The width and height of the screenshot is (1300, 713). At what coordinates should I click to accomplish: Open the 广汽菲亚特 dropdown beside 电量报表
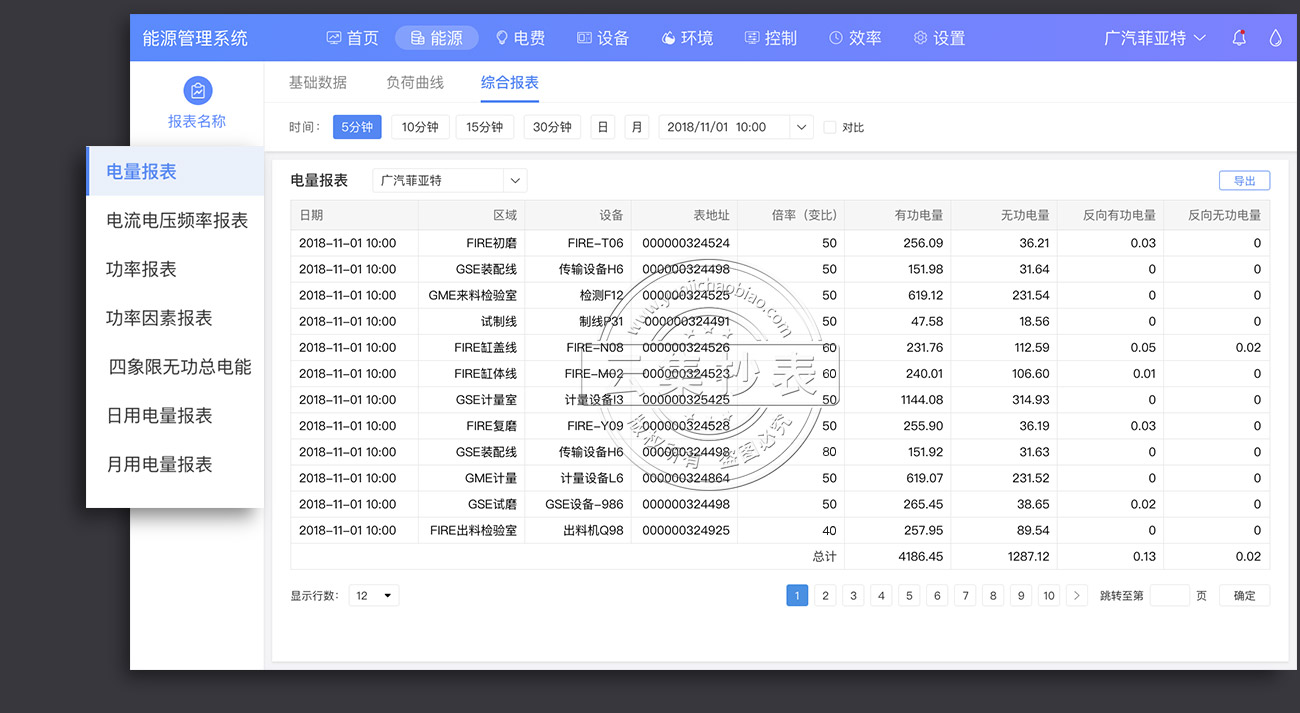coord(449,181)
